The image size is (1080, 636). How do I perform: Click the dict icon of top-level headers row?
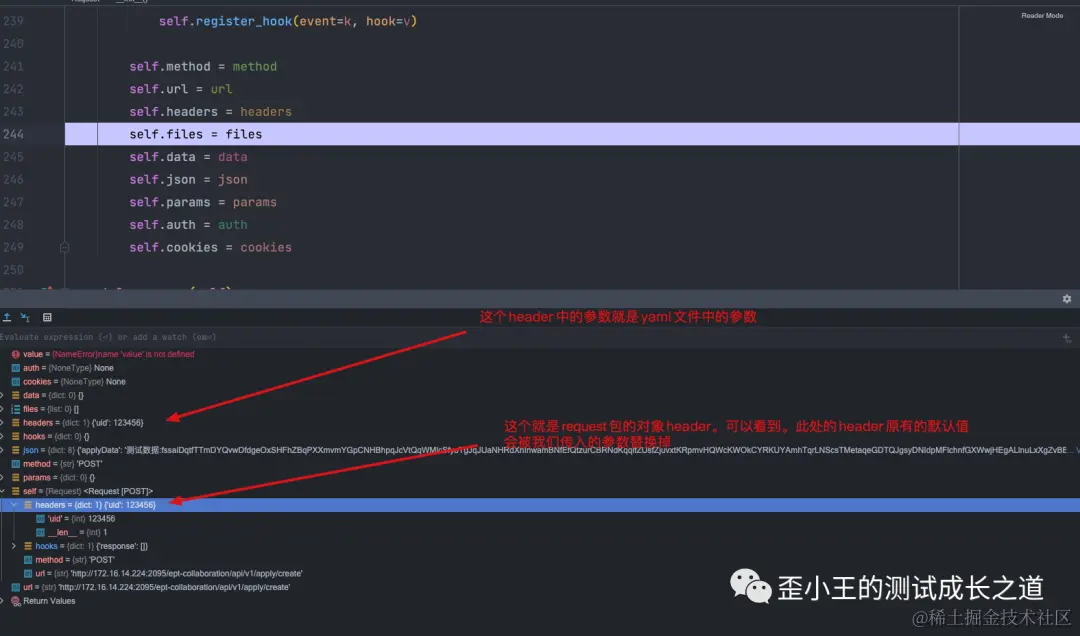15,423
